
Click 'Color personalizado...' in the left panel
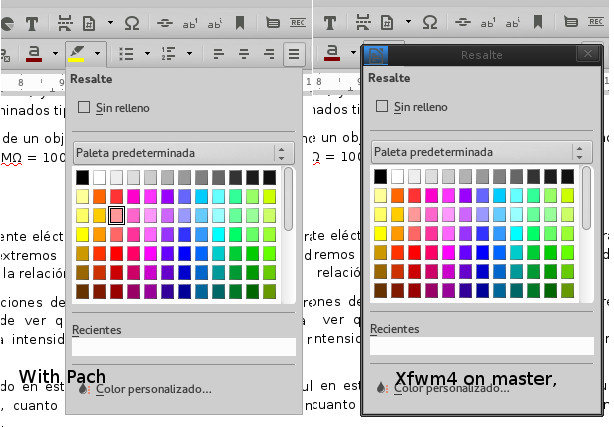click(152, 389)
